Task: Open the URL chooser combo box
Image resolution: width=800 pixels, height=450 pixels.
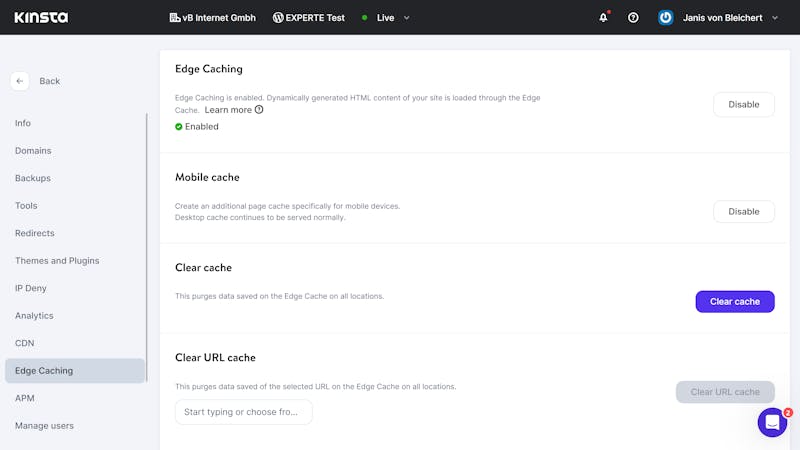Action: click(244, 412)
